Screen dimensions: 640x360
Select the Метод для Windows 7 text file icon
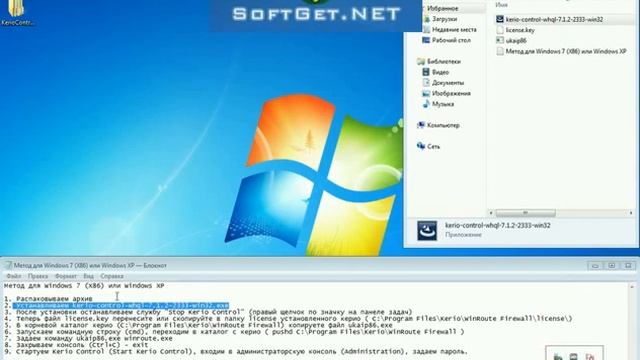point(500,51)
